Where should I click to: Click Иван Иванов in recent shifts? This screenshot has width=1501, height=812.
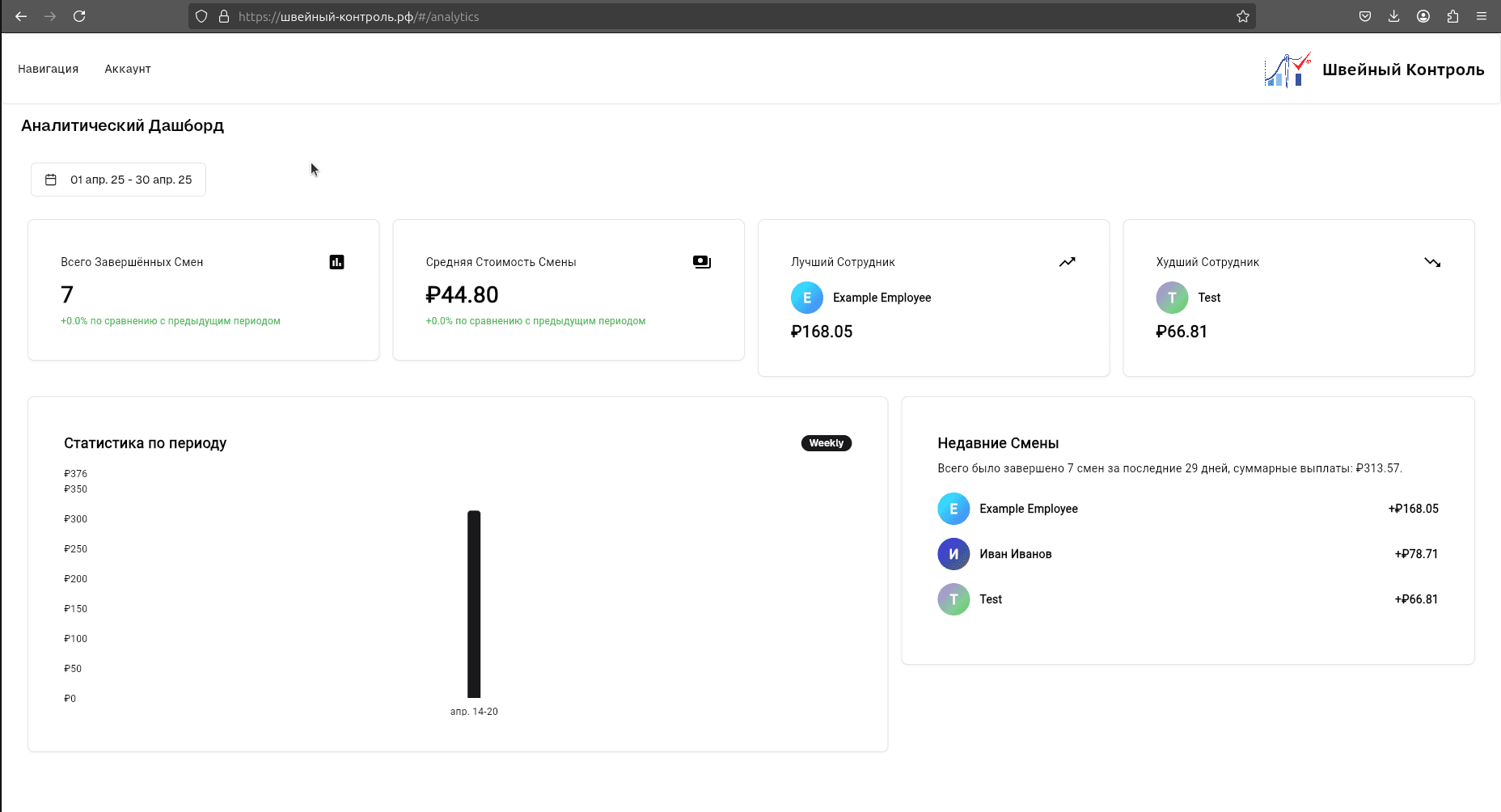tap(1016, 554)
